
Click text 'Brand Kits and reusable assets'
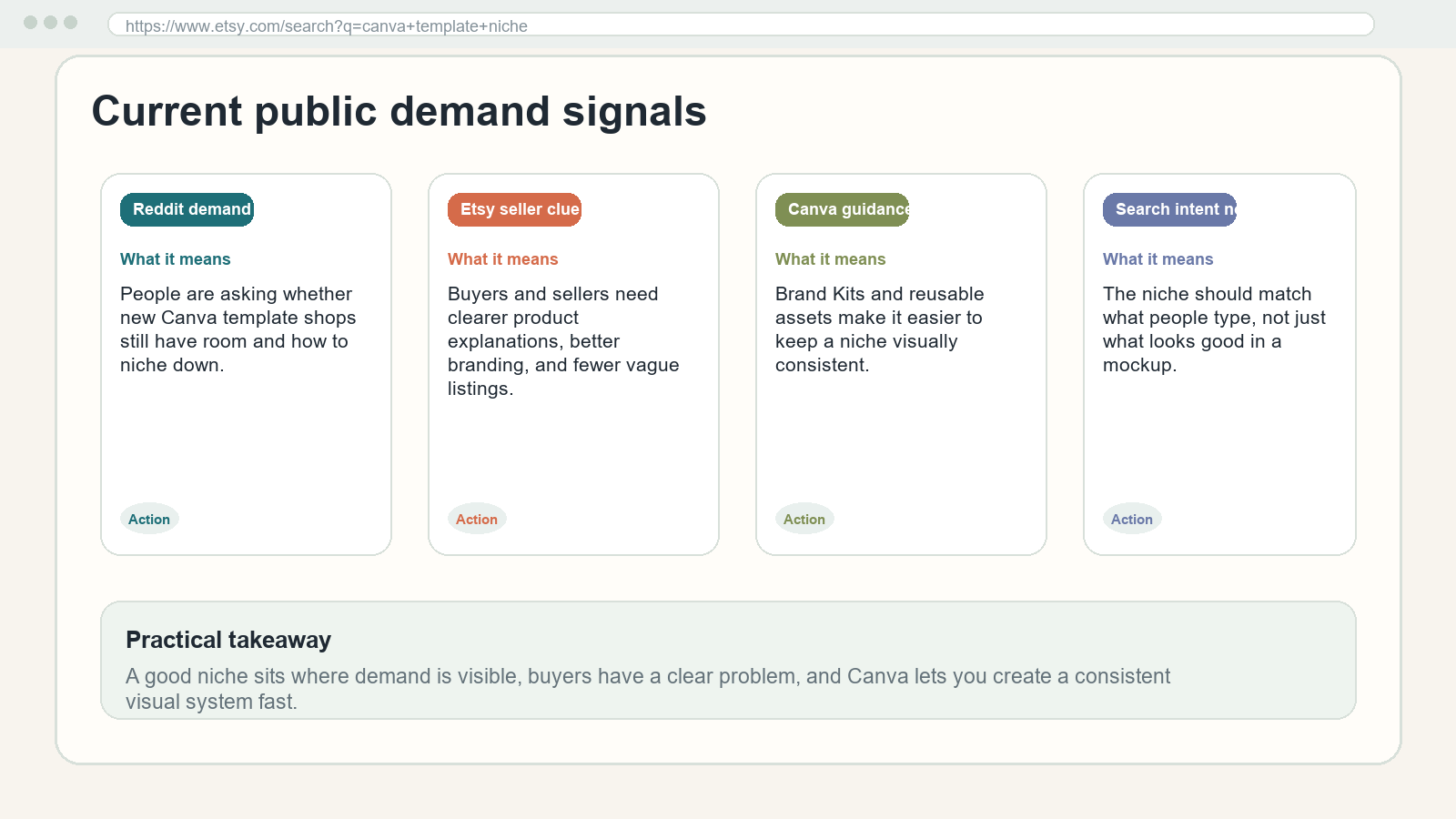pyautogui.click(x=879, y=306)
